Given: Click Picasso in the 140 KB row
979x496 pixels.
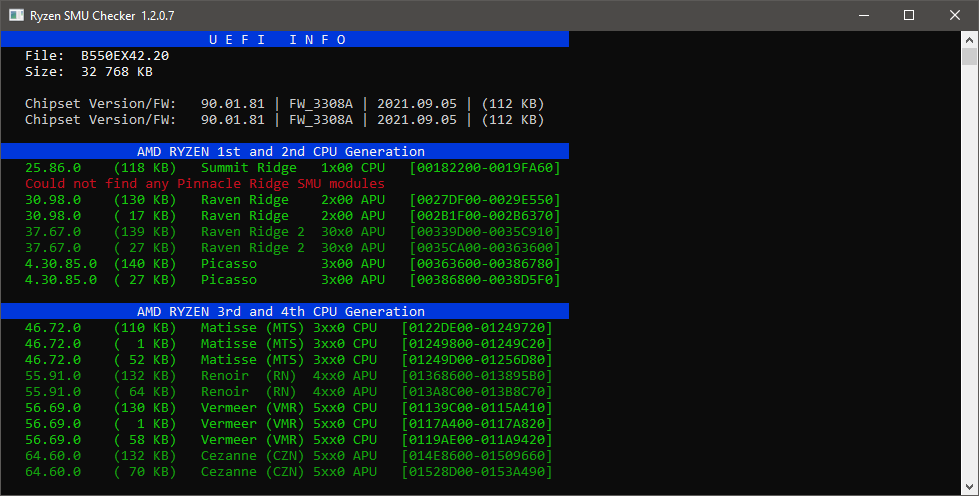Looking at the screenshot, I should point(229,264).
